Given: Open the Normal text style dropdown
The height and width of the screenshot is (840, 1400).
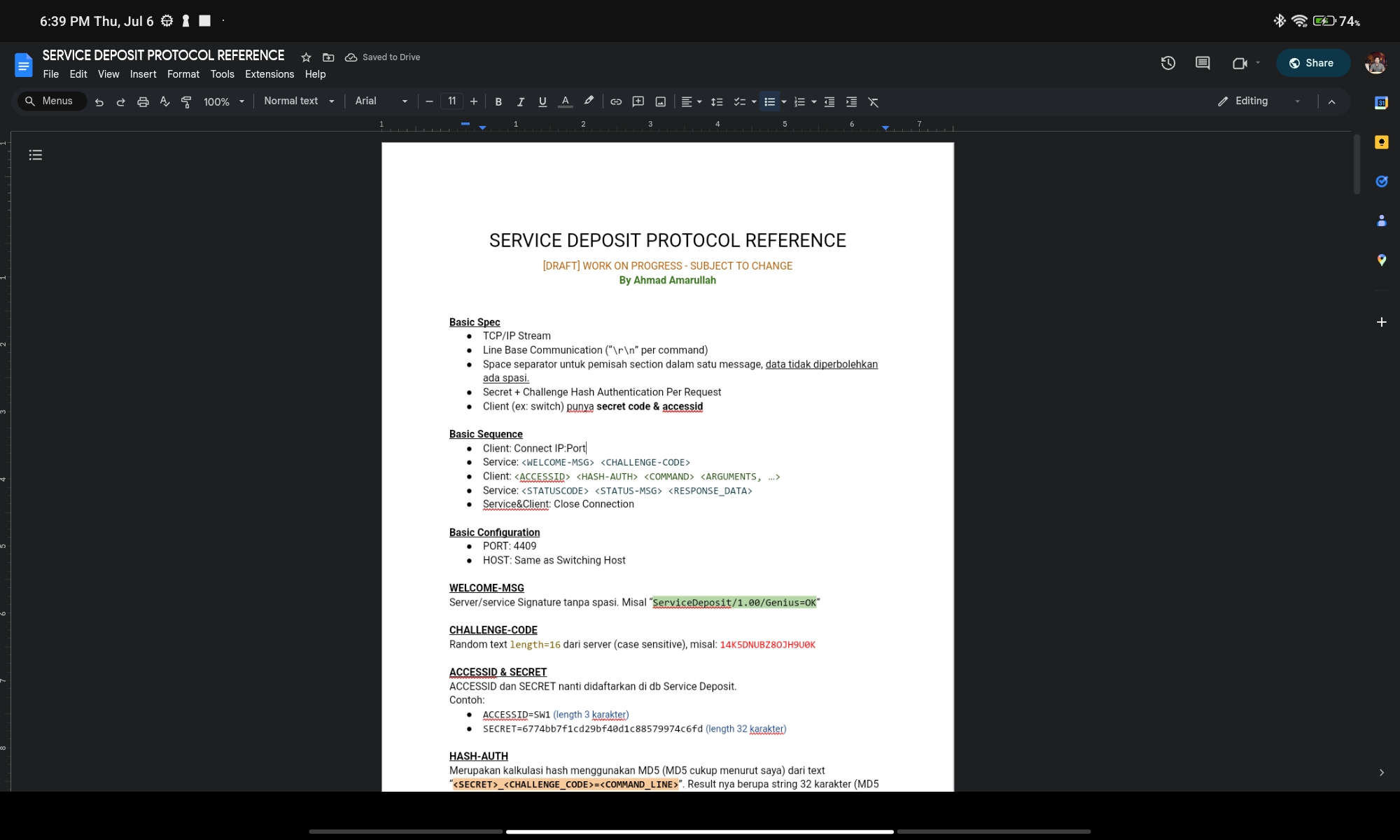Looking at the screenshot, I should [299, 101].
